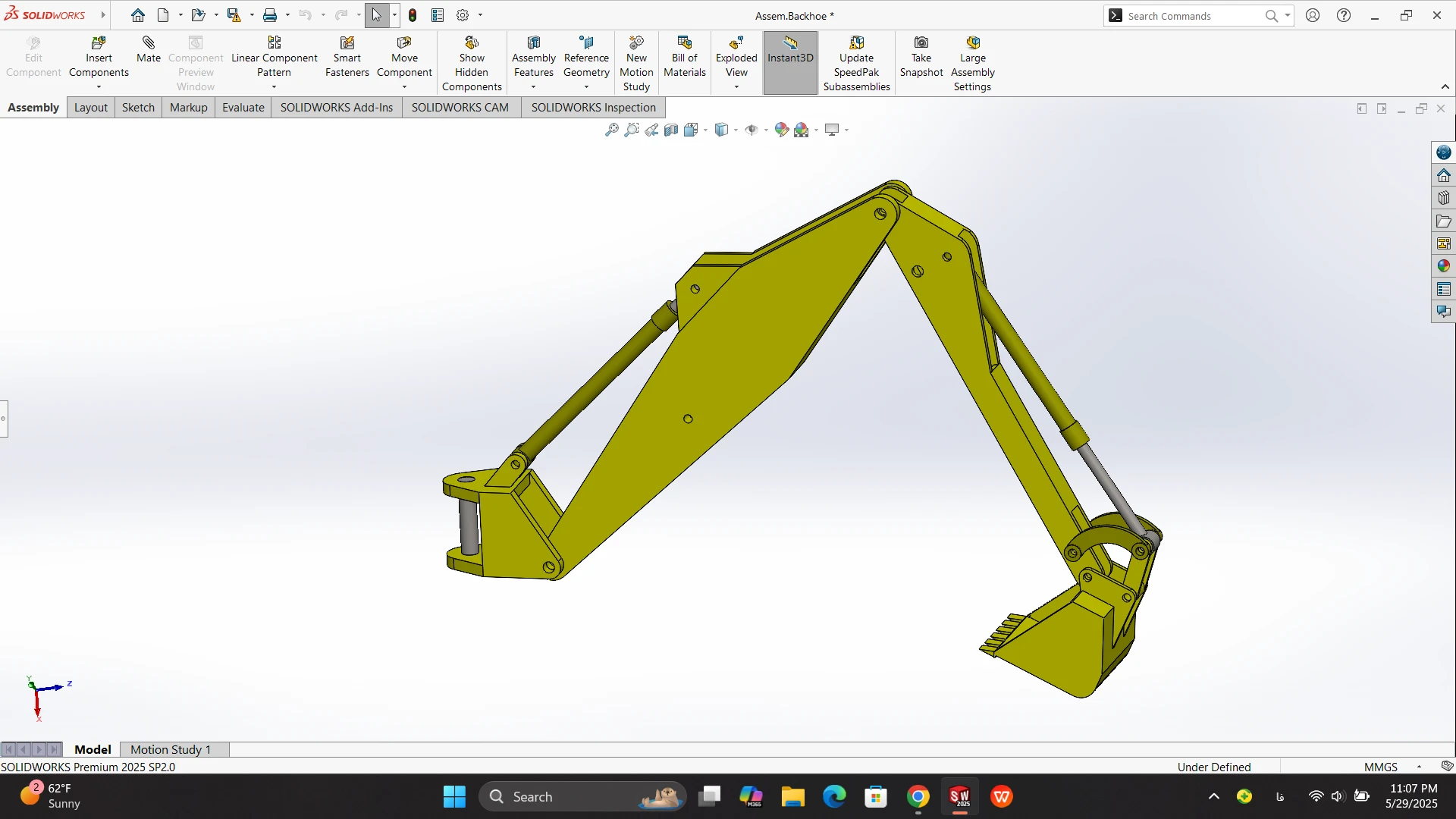
Task: Expand the MMGS unit system menu
Action: [1419, 767]
